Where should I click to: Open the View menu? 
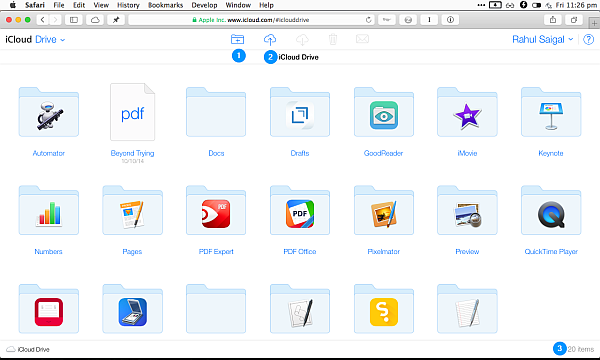click(x=101, y=5)
